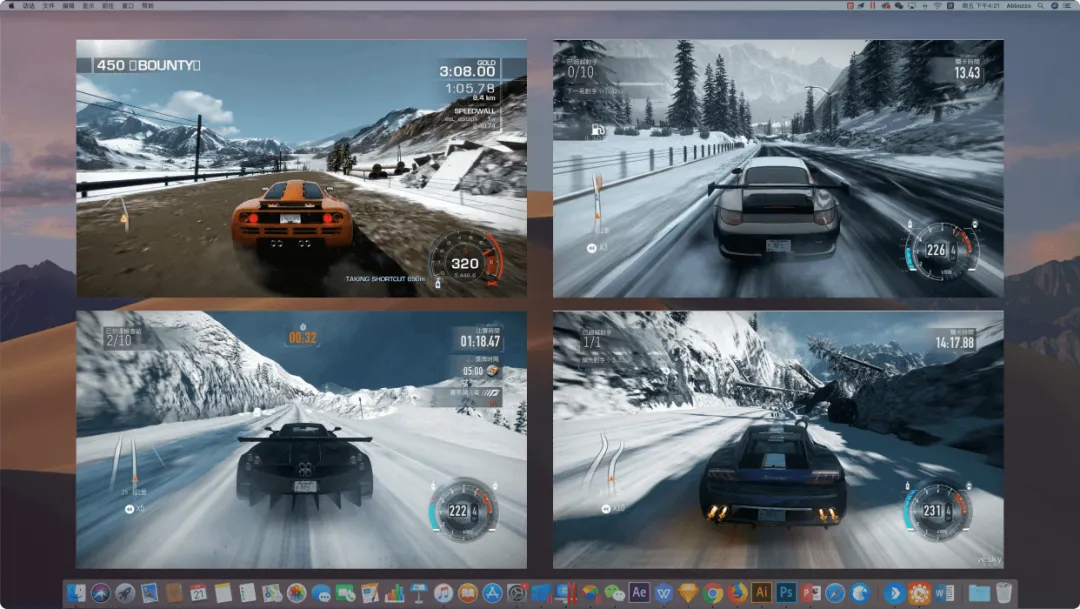The width and height of the screenshot is (1080, 609).
Task: Launch Firefox from the dock
Action: click(x=737, y=592)
